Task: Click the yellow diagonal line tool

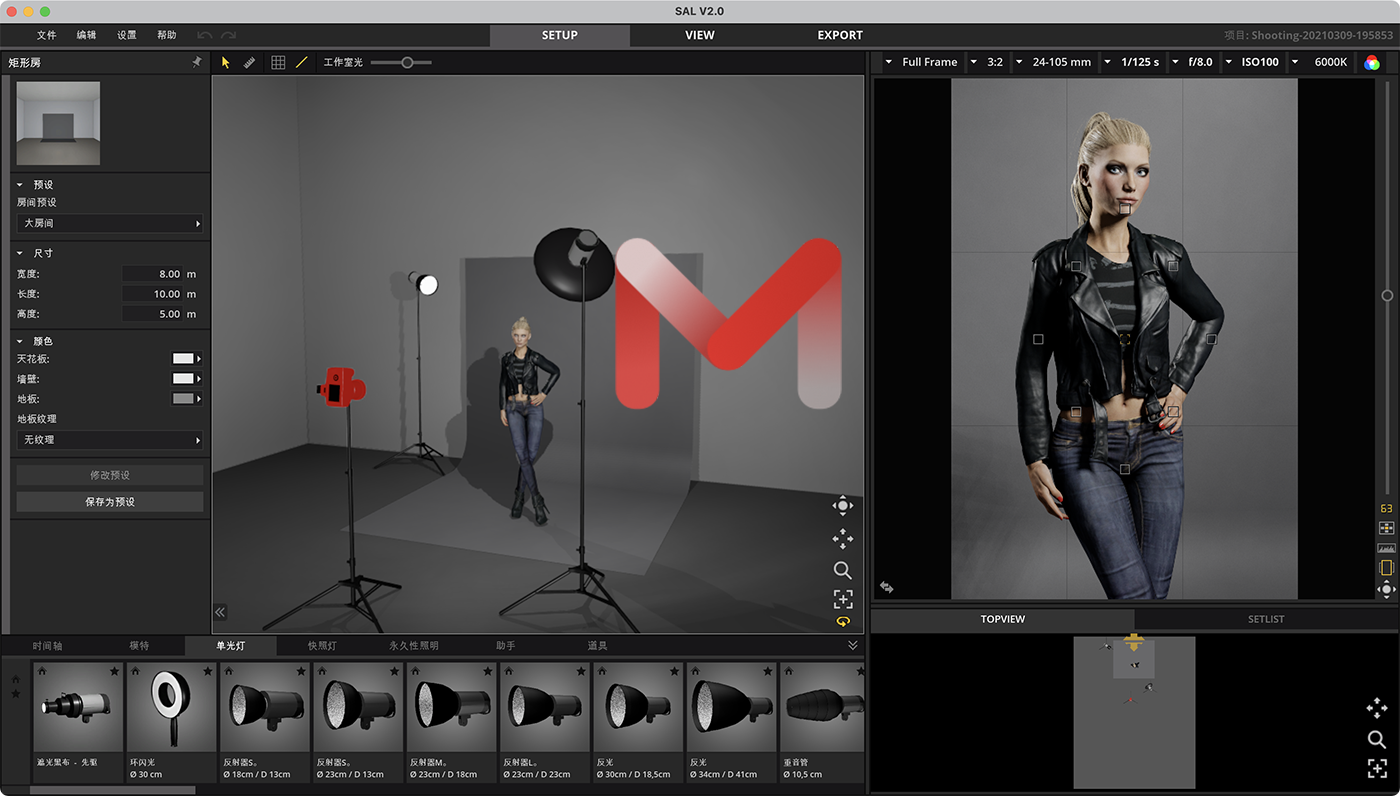Action: pos(301,62)
